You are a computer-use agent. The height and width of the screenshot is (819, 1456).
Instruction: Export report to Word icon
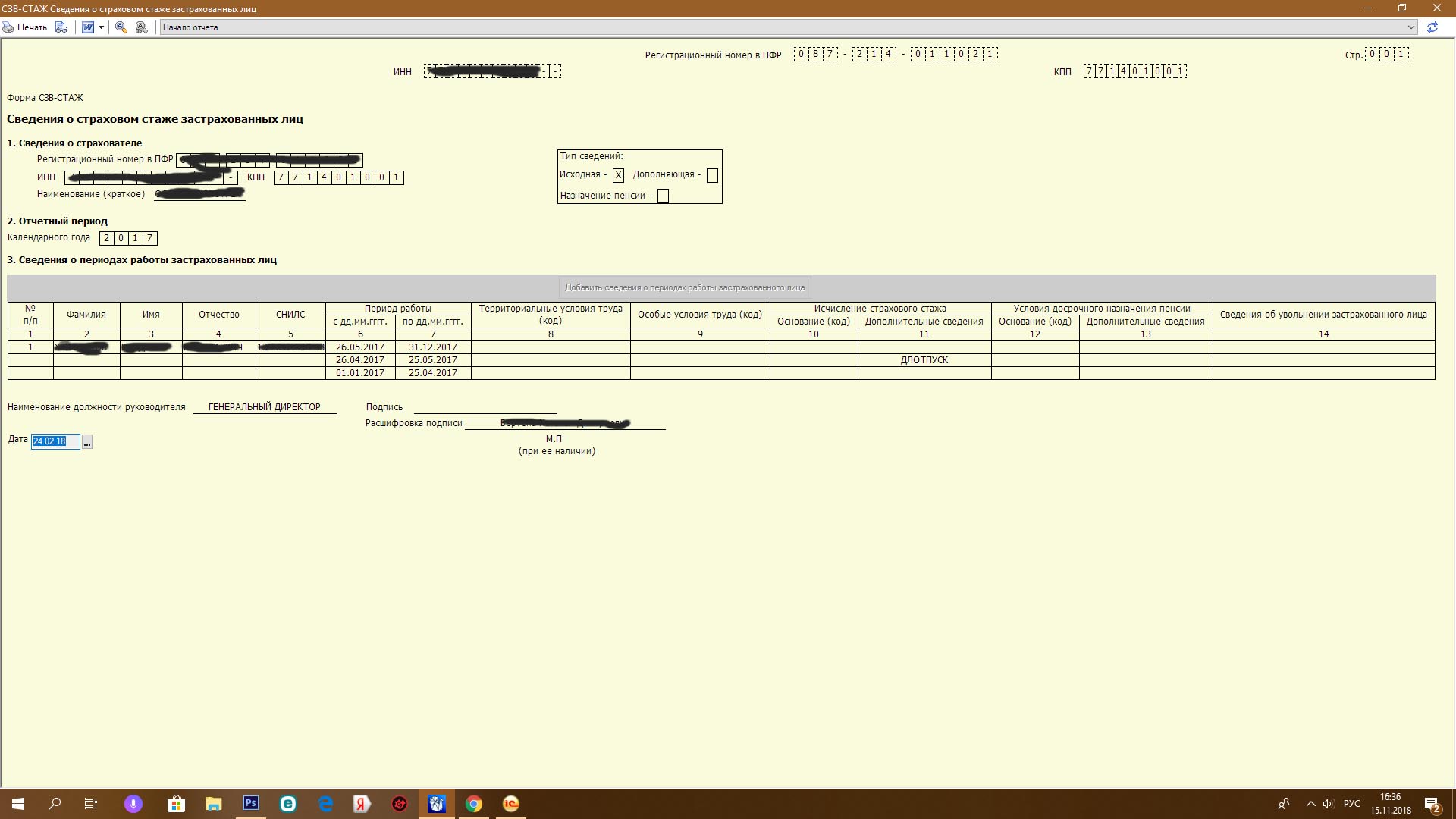click(x=88, y=27)
